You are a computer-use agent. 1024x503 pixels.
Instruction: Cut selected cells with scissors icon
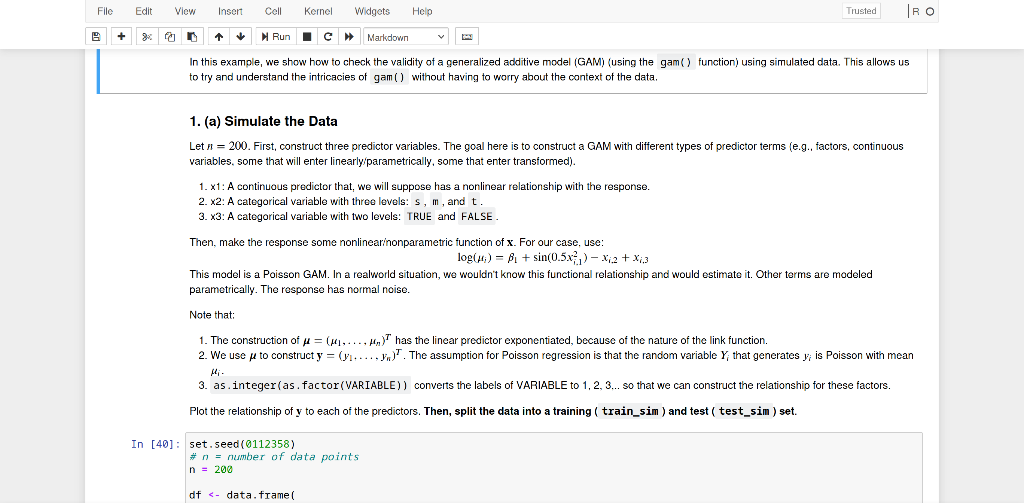coord(147,37)
